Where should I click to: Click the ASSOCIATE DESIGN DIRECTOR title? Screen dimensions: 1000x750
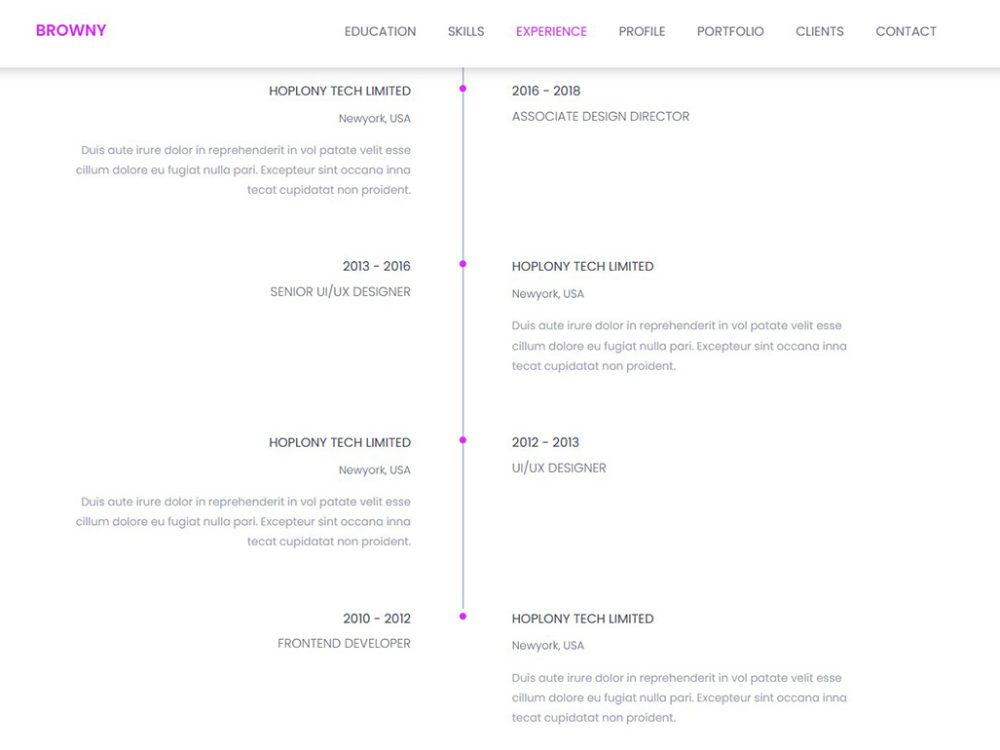click(x=600, y=116)
